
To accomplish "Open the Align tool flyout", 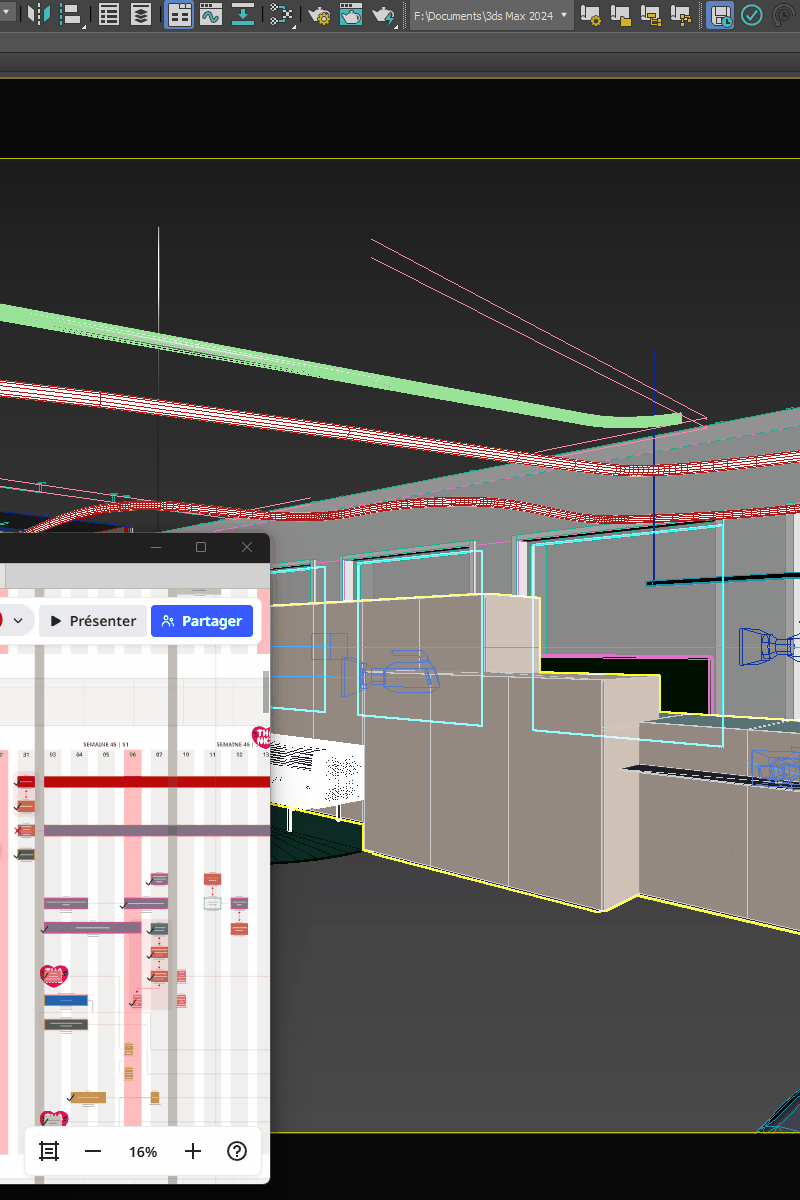I will click(x=71, y=15).
